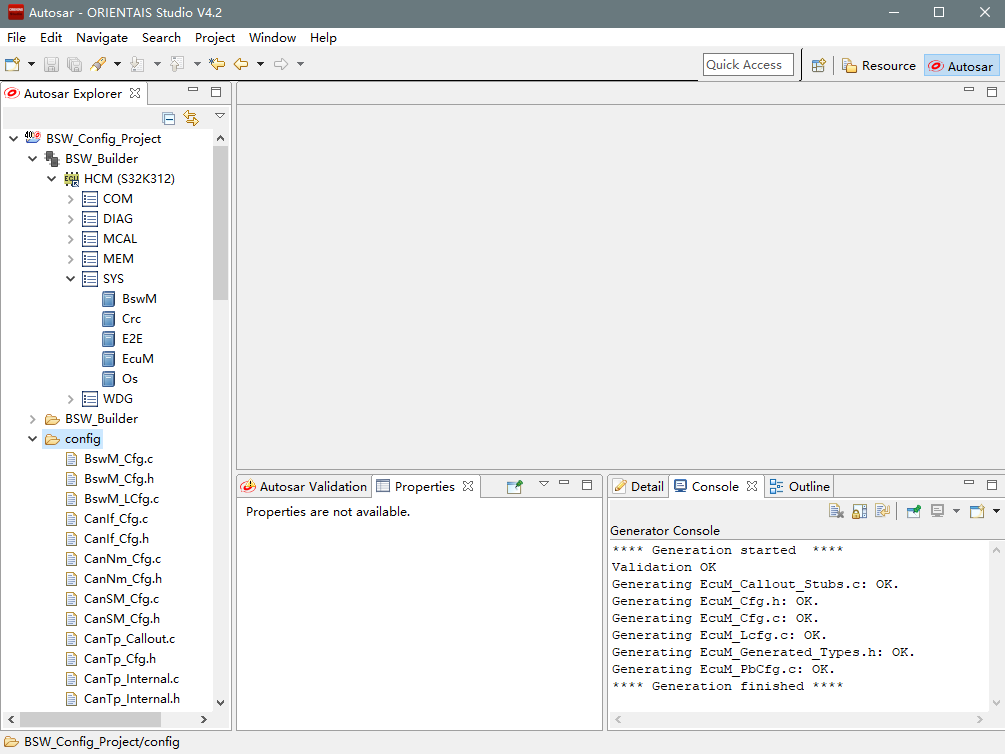Click the Open Perspective icon
This screenshot has height=754, width=1005.
tap(818, 66)
